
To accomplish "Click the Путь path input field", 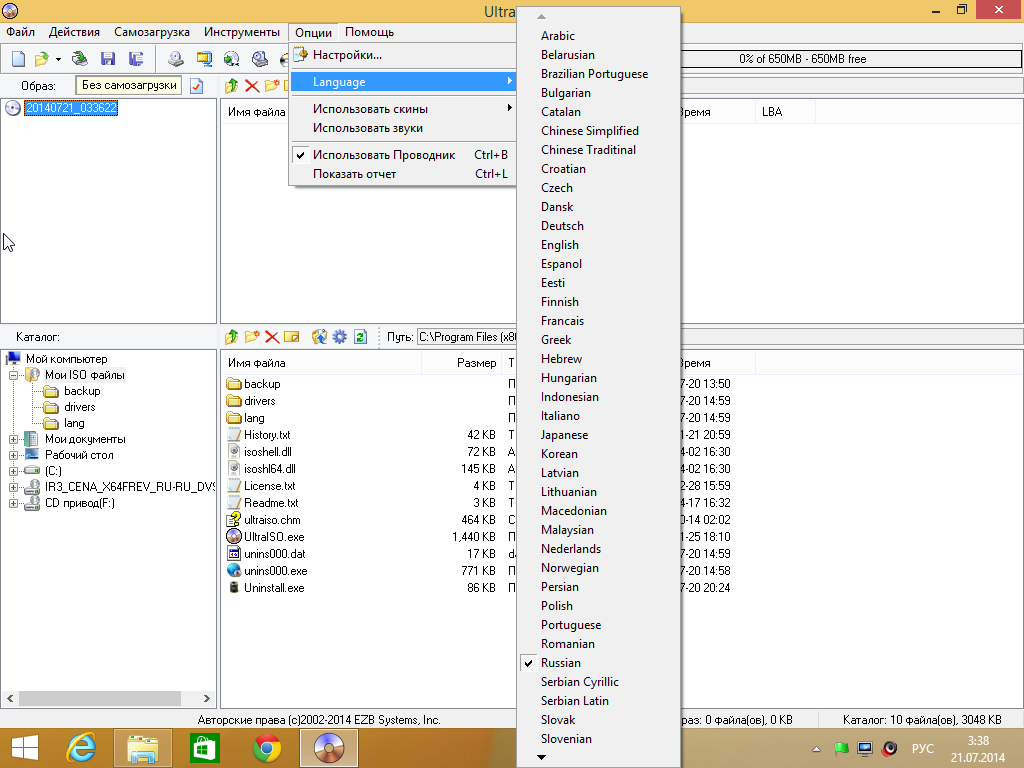I will [466, 337].
